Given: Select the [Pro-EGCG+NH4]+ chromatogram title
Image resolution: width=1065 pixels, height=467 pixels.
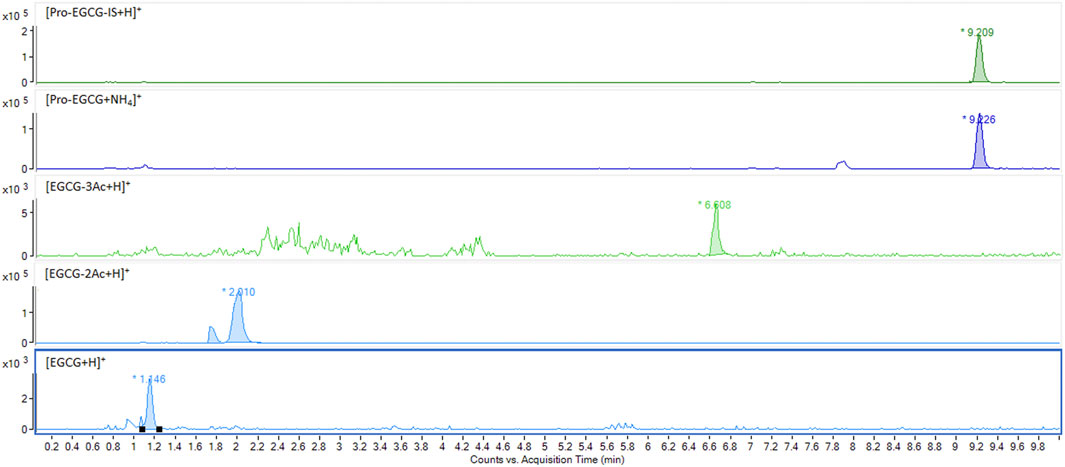Looking at the screenshot, I should 92,100.
